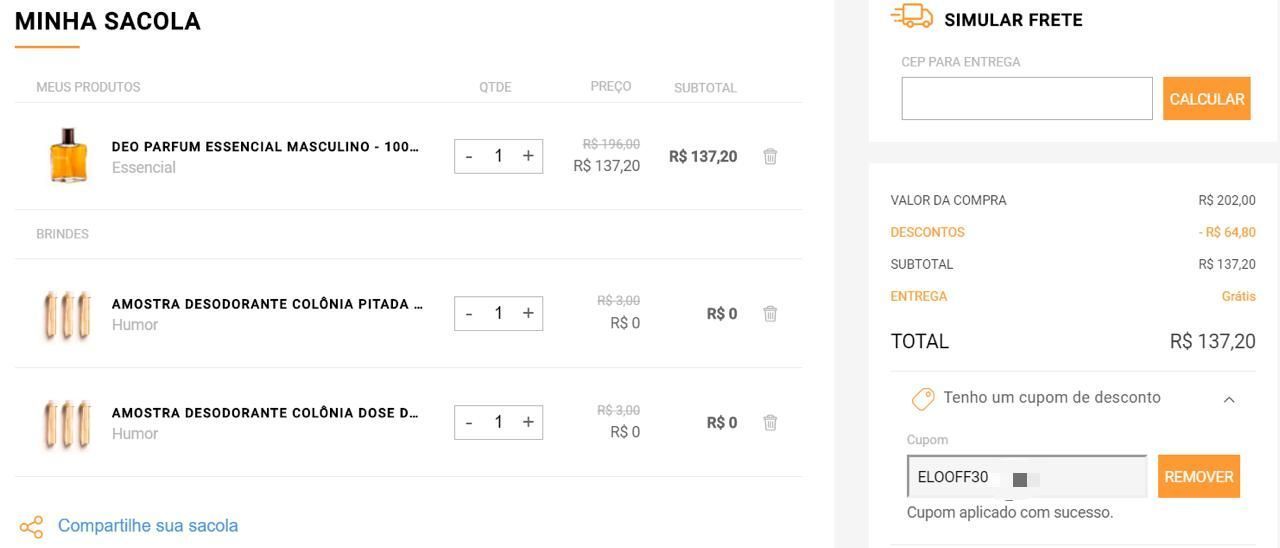The image size is (1280, 548).
Task: Increase quantity of Colônia Pitada sample
Action: click(x=528, y=314)
